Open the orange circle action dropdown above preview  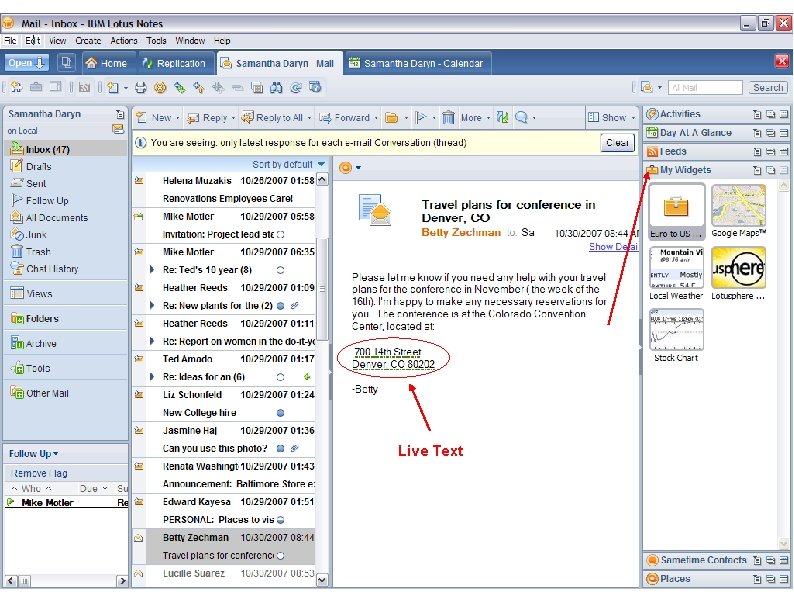pyautogui.click(x=350, y=168)
